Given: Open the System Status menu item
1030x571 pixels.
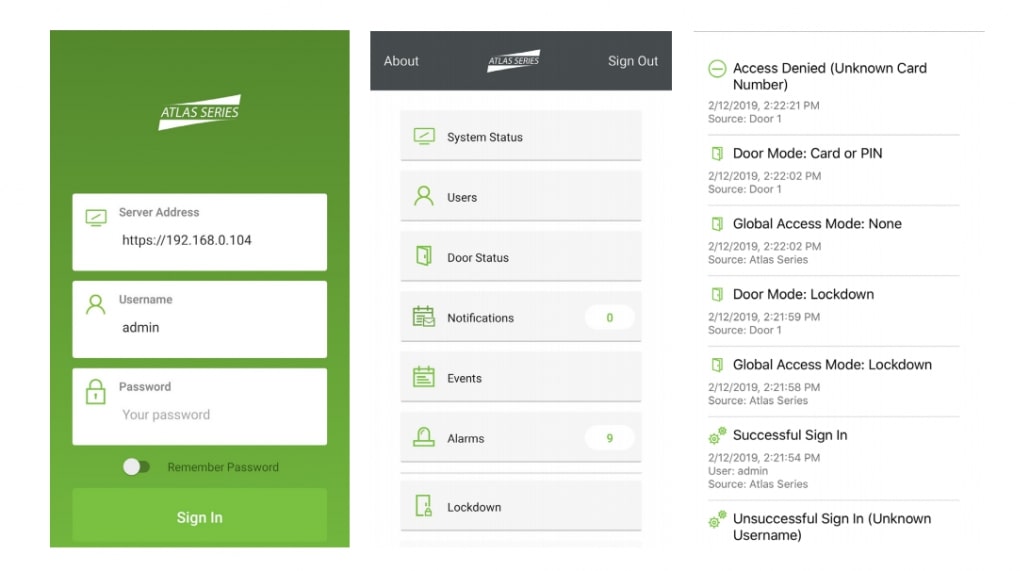Looking at the screenshot, I should (x=520, y=137).
